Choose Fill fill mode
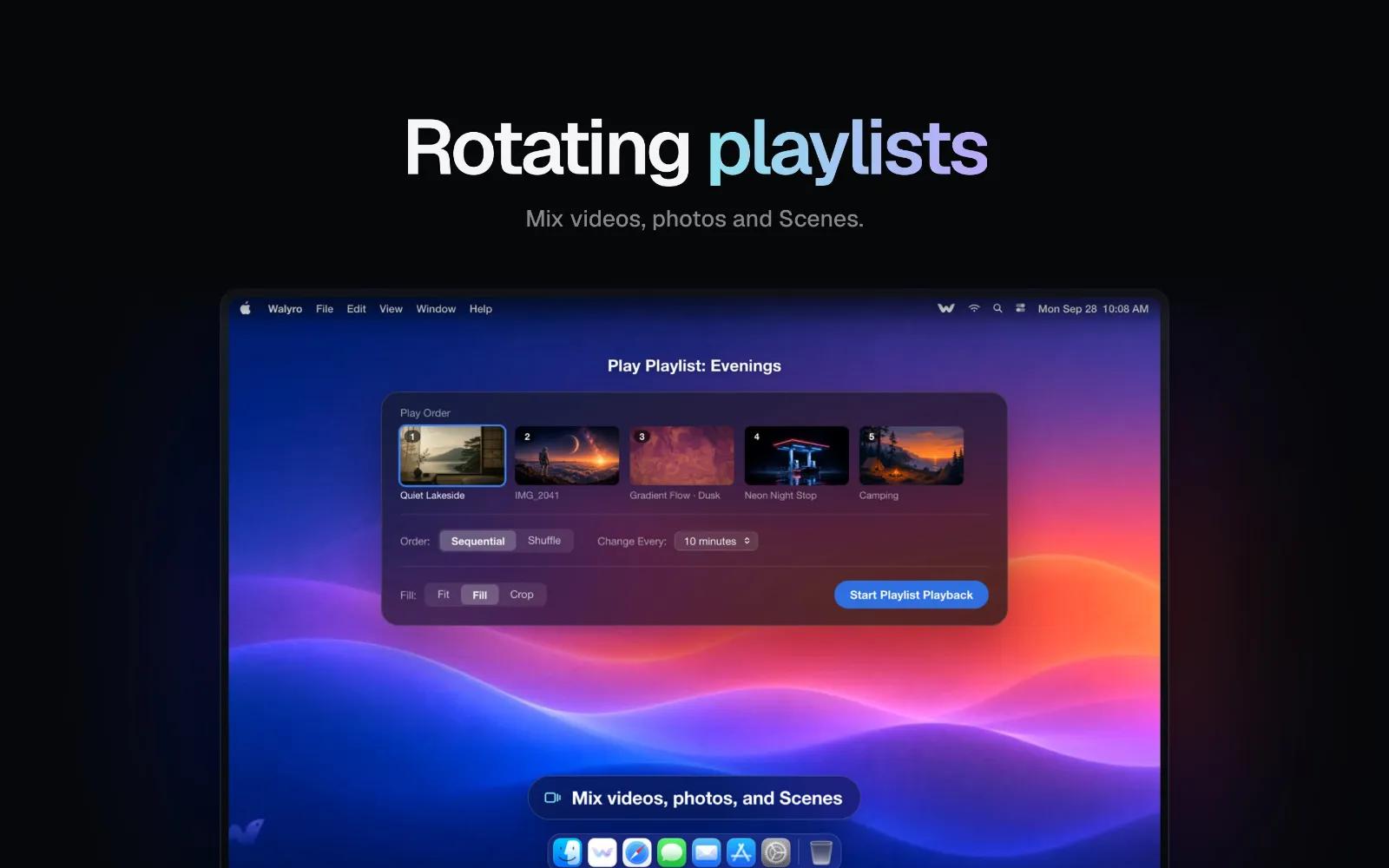Viewport: 1389px width, 868px height. tap(480, 595)
